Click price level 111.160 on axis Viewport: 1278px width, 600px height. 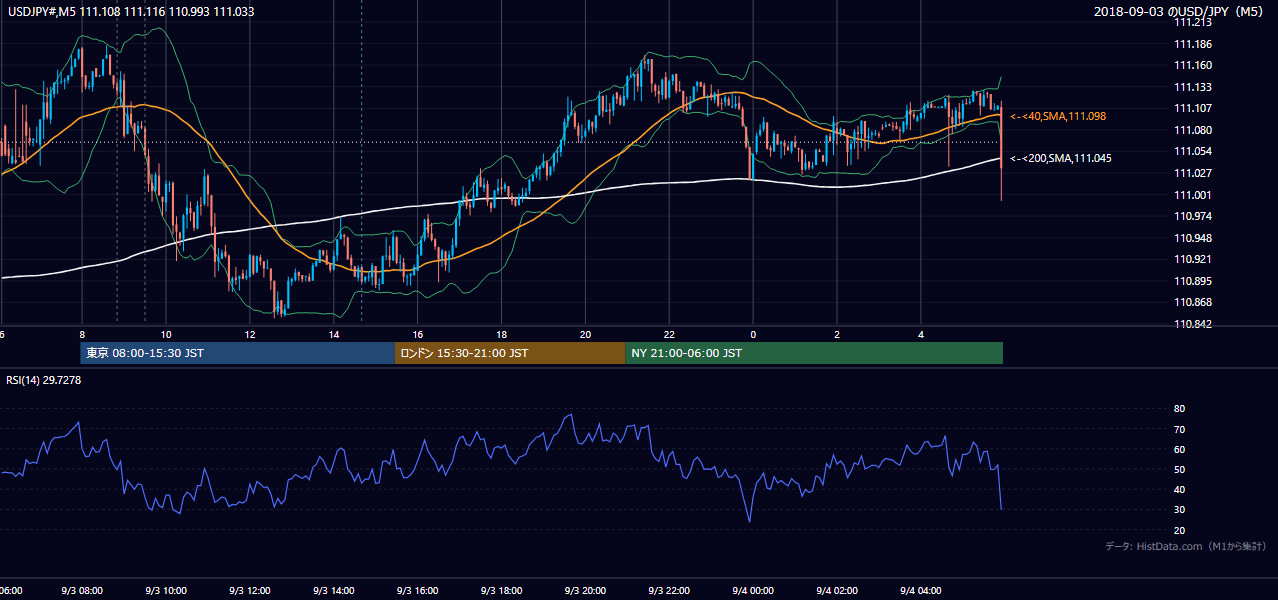click(x=1195, y=66)
